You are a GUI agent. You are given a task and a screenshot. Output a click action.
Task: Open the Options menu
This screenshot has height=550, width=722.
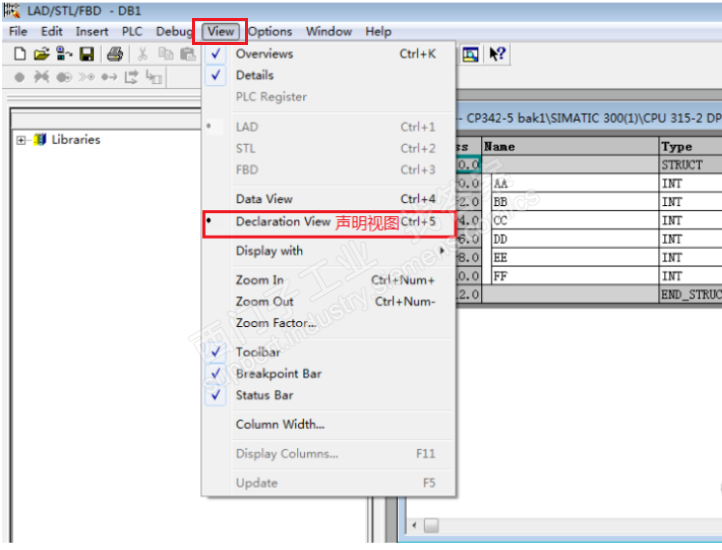(x=270, y=31)
